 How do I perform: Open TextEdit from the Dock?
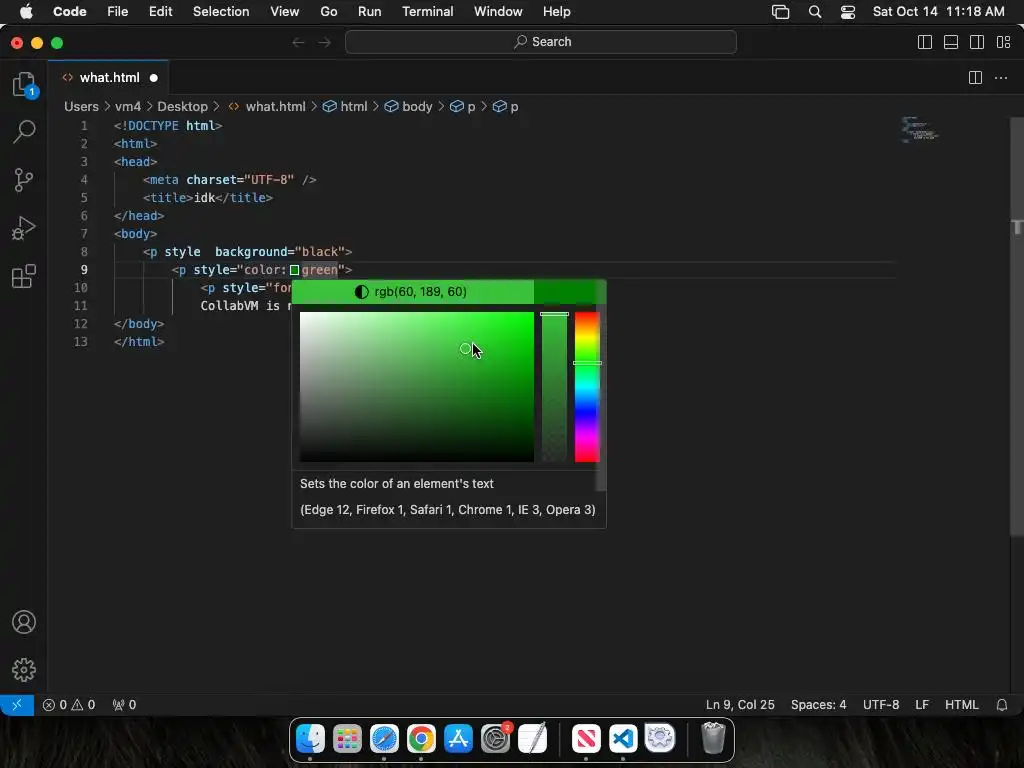pyautogui.click(x=533, y=739)
